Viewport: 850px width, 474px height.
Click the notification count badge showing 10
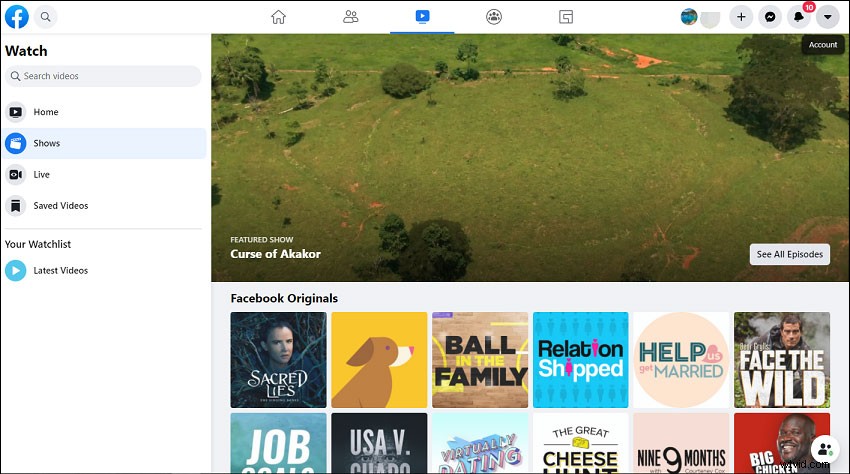pos(809,7)
